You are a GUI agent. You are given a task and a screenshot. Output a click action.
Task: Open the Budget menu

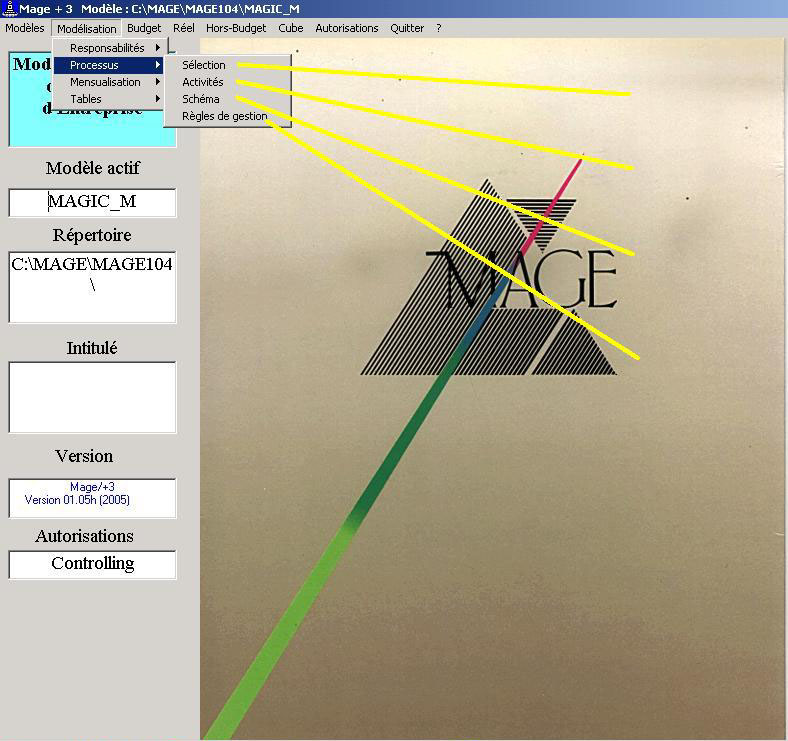coord(144,28)
